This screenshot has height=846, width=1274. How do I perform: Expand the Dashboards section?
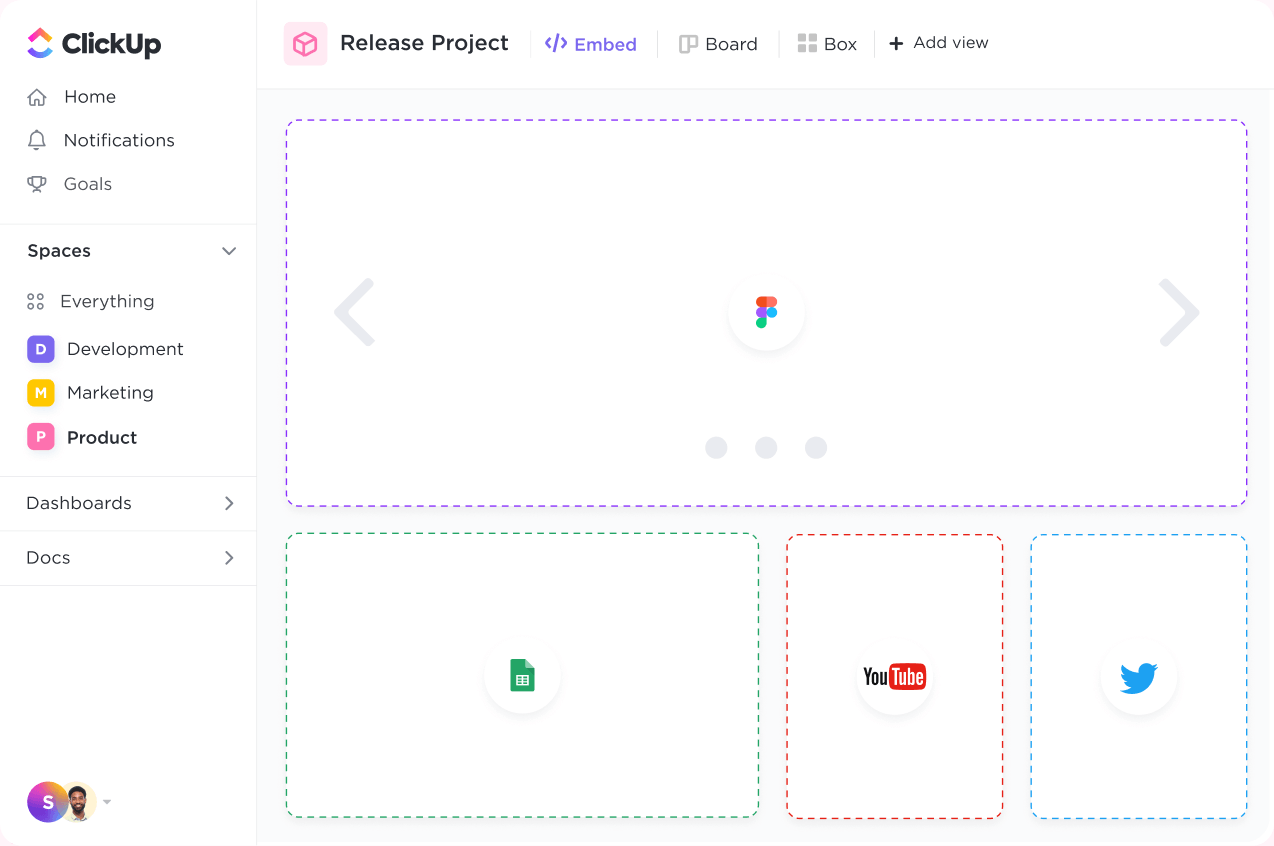[x=228, y=503]
